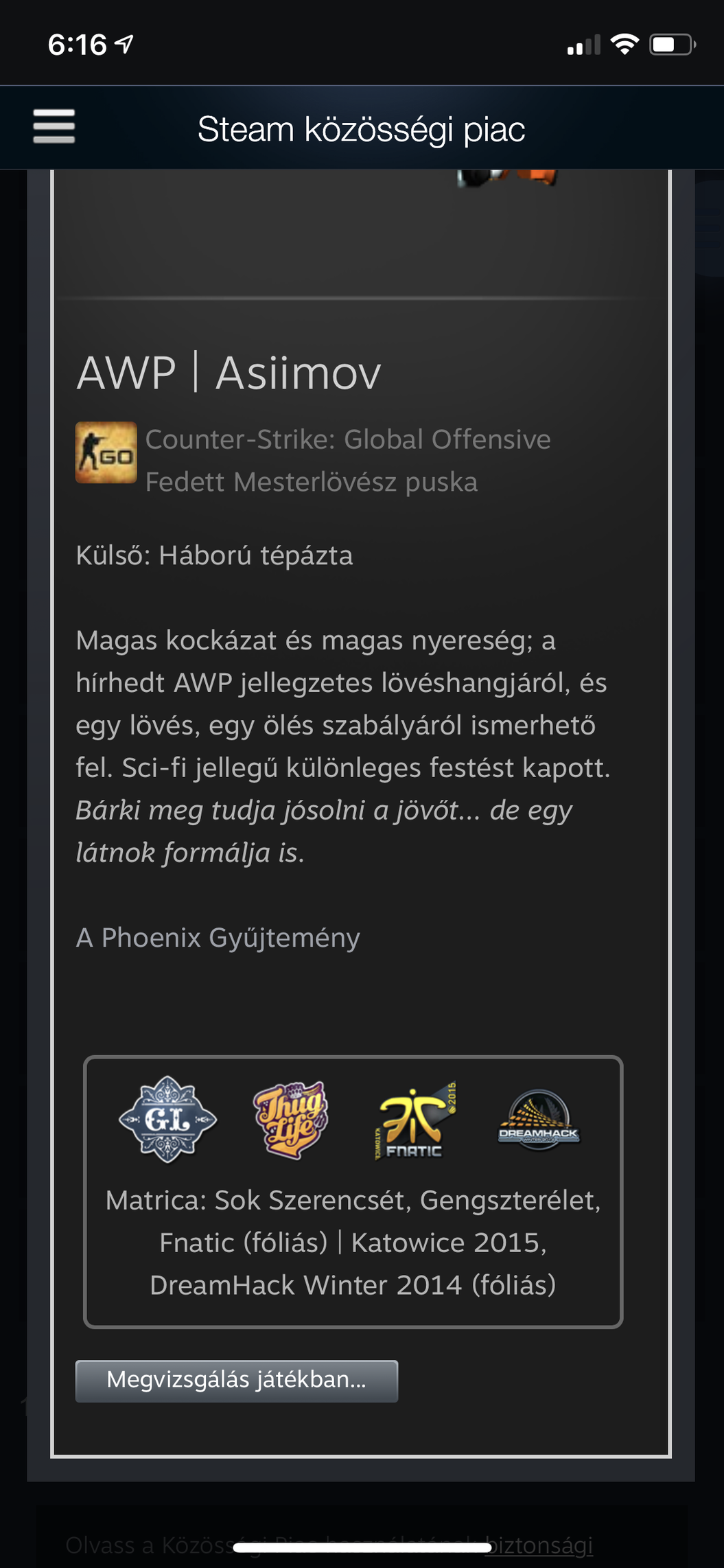Select the Thug Life sticker
This screenshot has height=1568, width=724.
point(290,1120)
